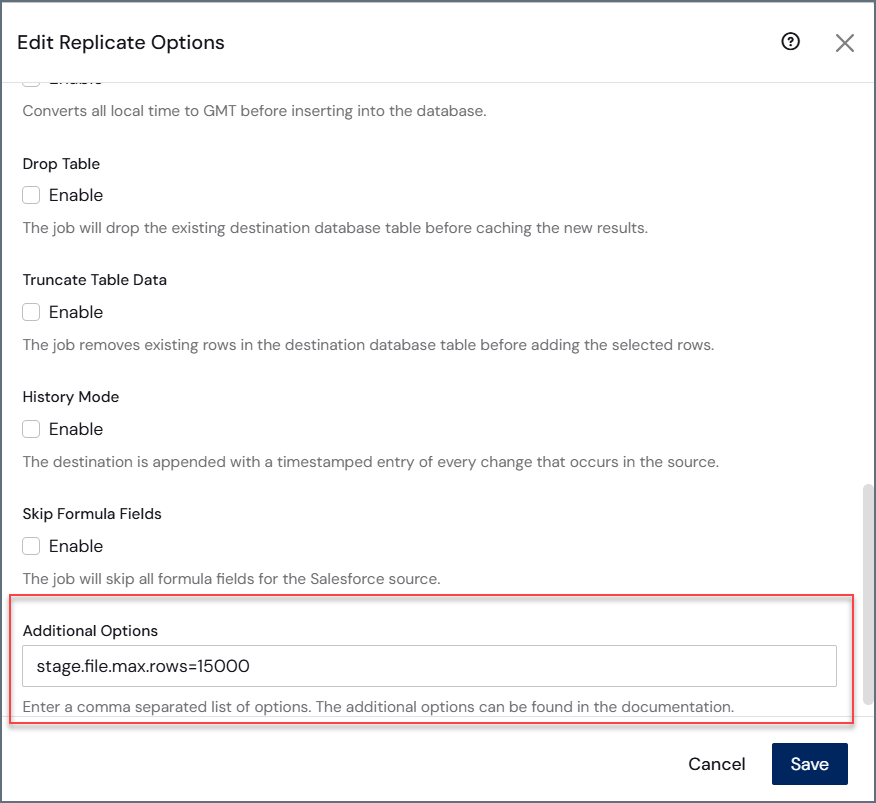876x803 pixels.
Task: Click the History Mode heading
Action: [x=71, y=397]
